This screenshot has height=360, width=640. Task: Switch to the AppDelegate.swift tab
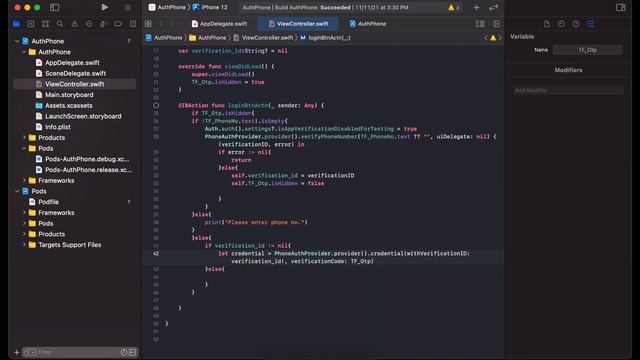[219, 24]
